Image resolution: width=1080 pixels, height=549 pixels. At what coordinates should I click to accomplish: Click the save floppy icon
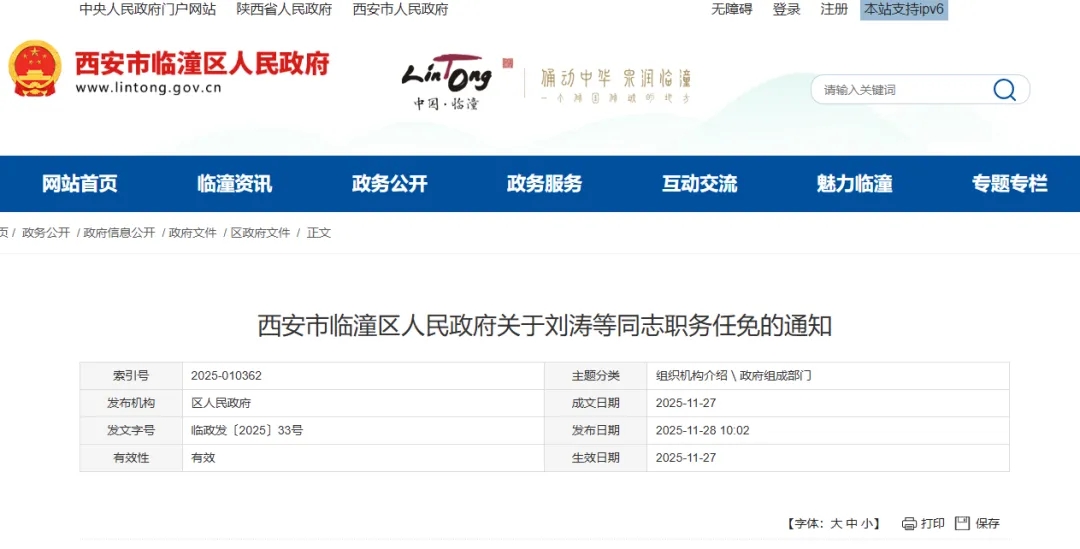[962, 523]
